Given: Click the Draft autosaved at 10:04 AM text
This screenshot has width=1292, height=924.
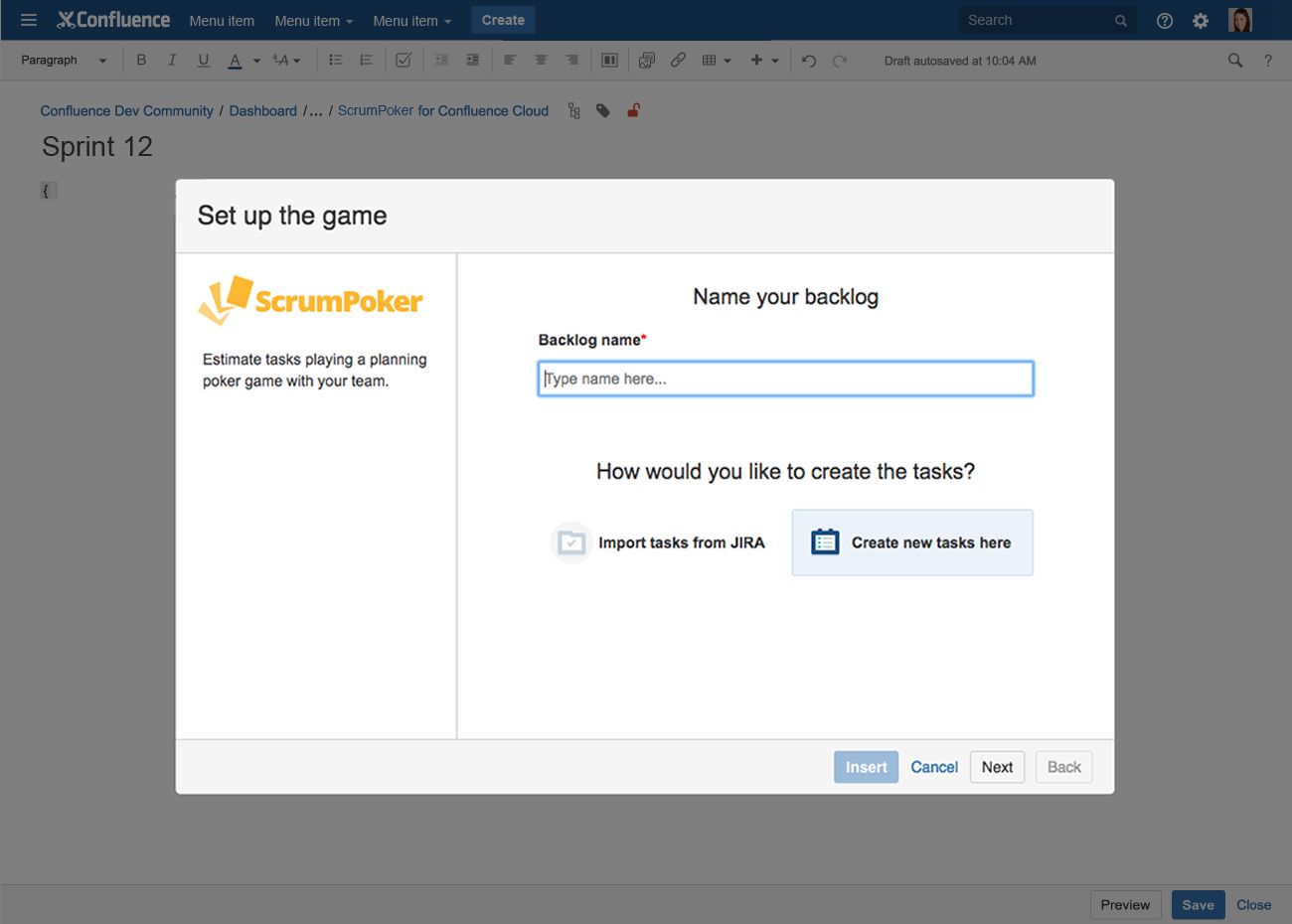Looking at the screenshot, I should [x=960, y=62].
